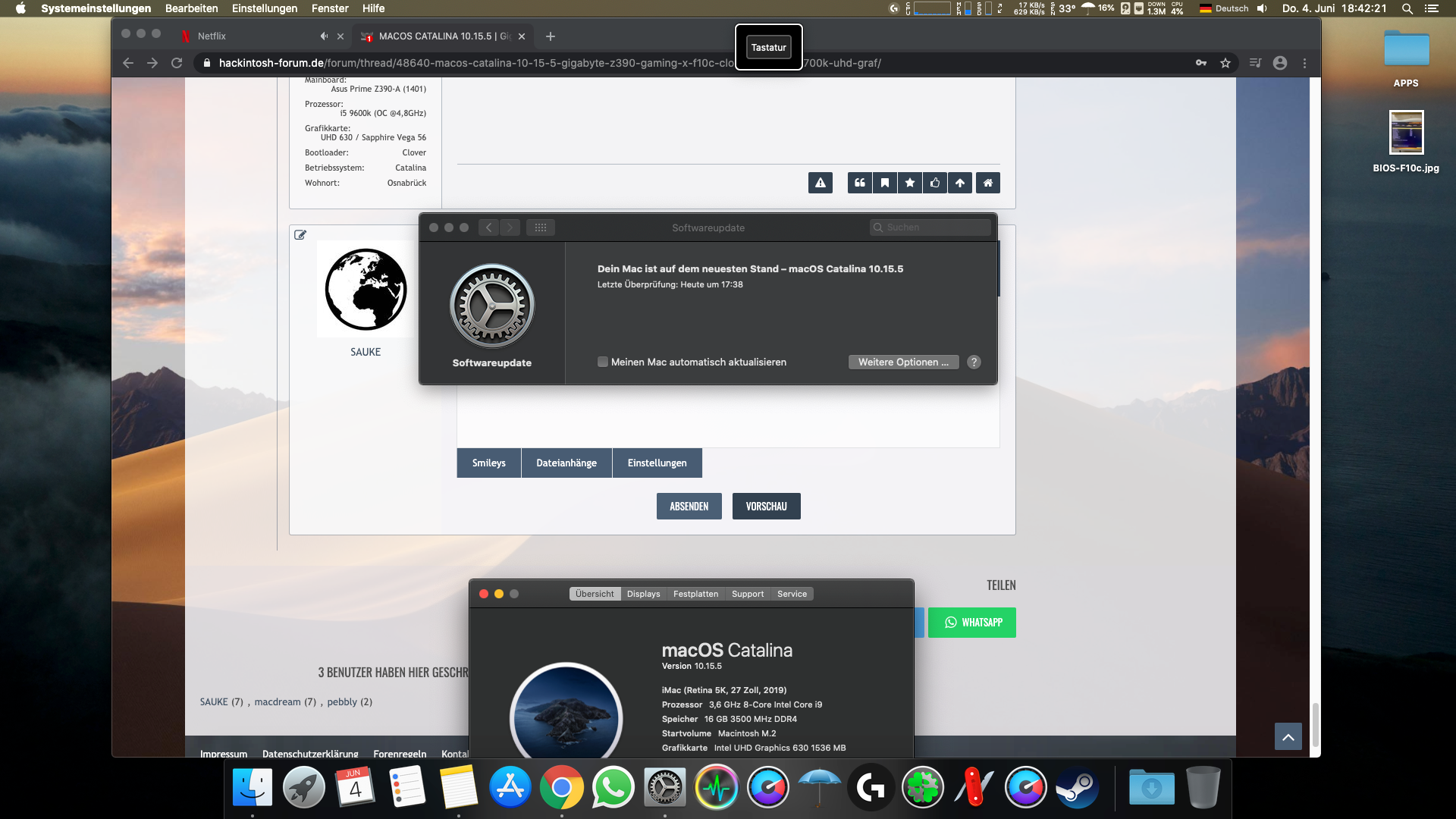Click the thumbs-up like icon

pyautogui.click(x=935, y=183)
